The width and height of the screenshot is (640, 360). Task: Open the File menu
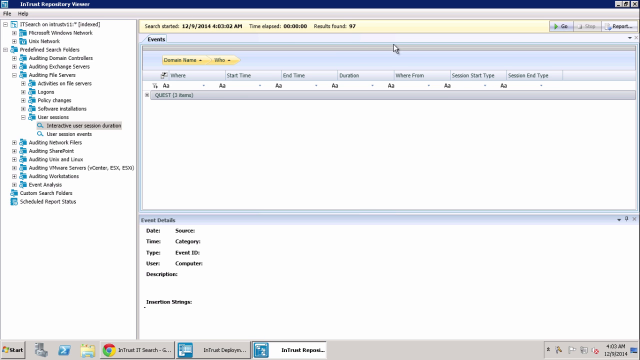[7, 13]
